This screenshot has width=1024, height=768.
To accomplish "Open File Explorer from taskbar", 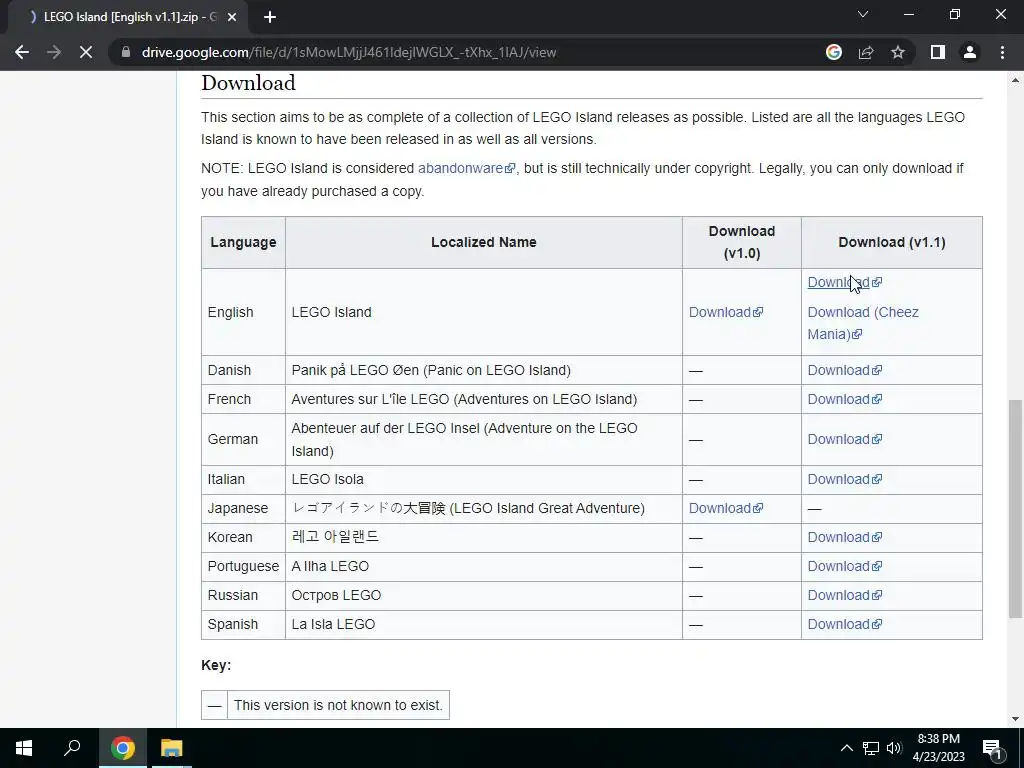I will [172, 748].
